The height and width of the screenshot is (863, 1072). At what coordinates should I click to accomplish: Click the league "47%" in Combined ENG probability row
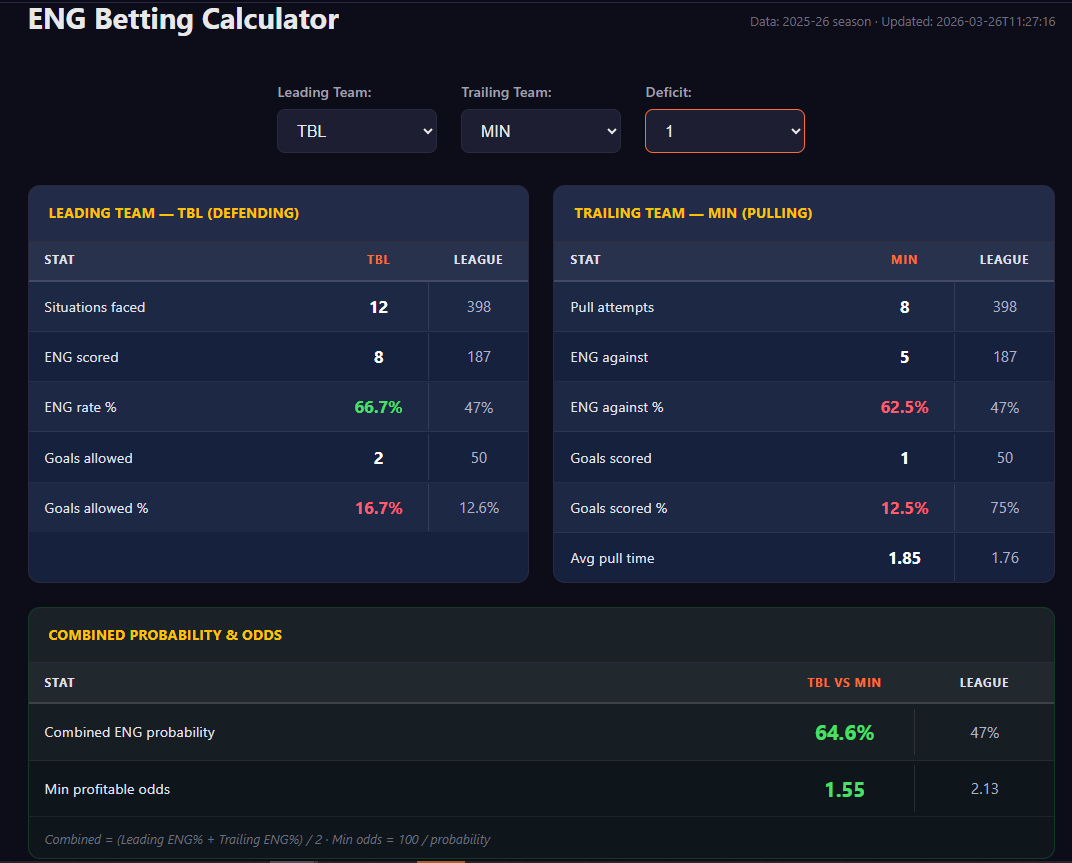click(x=984, y=733)
